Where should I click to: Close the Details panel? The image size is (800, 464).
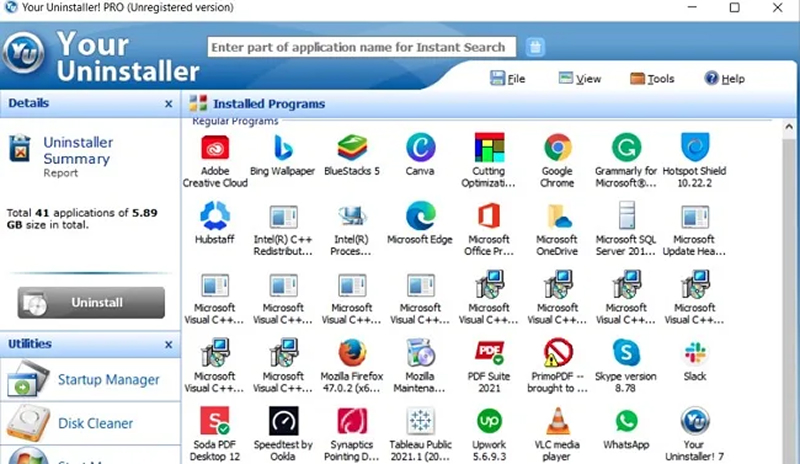click(x=168, y=104)
